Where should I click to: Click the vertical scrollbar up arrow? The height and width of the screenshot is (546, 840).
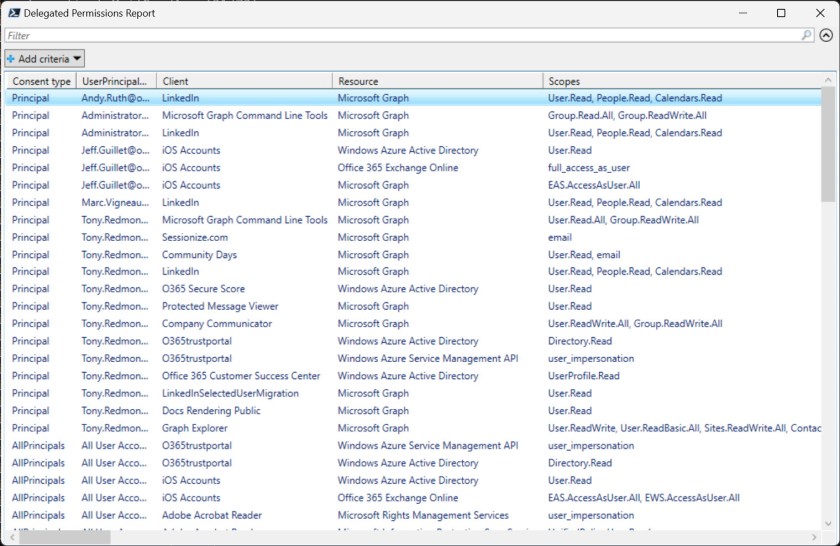click(828, 80)
